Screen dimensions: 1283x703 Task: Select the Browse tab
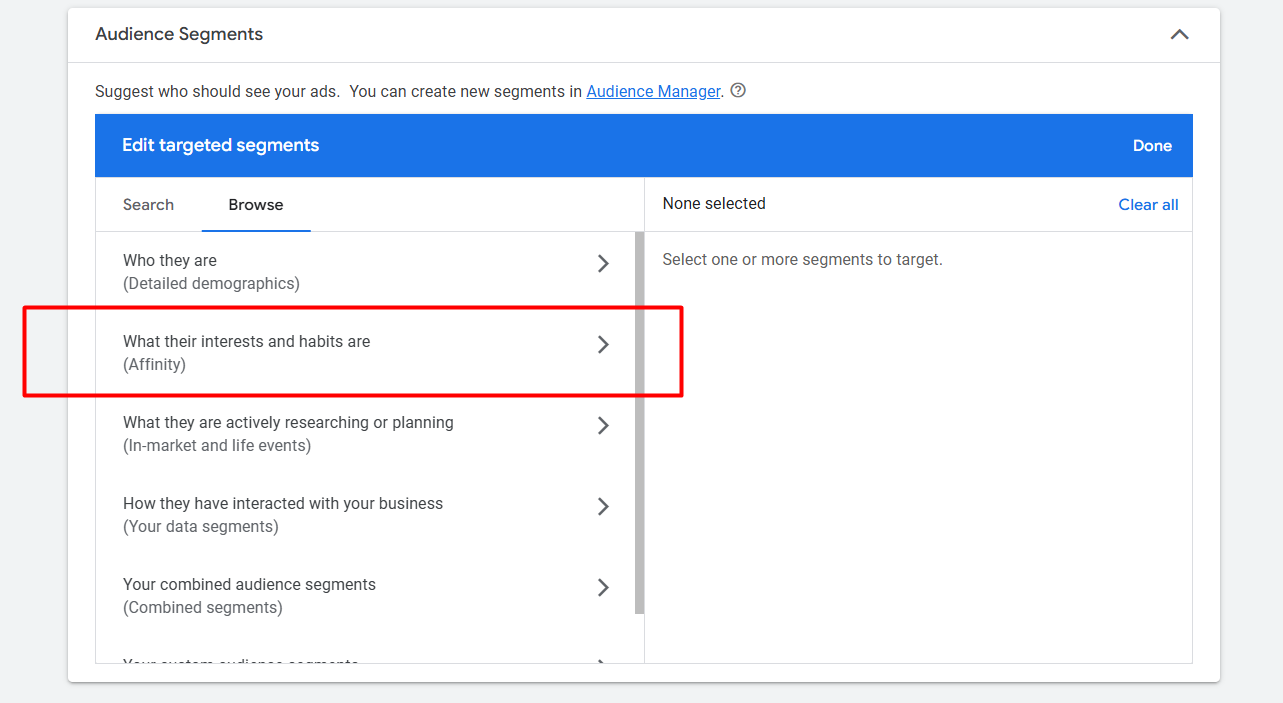pos(256,205)
